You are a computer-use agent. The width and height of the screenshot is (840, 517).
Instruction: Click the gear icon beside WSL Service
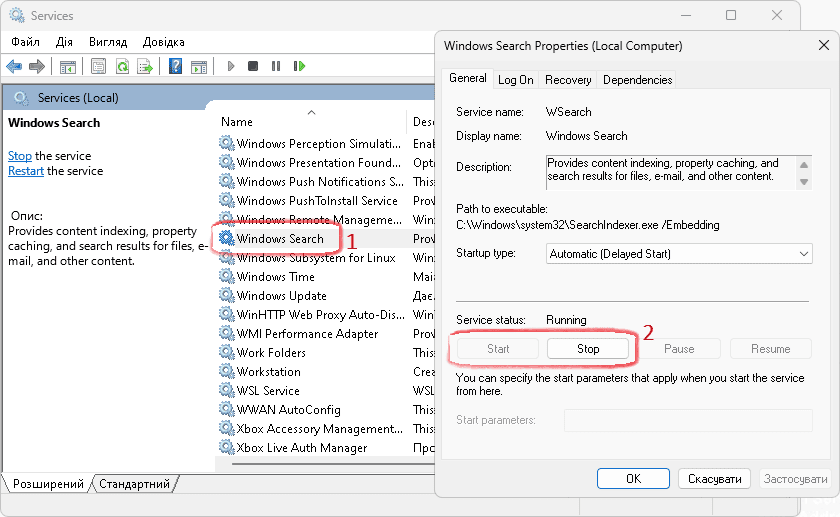pos(227,391)
